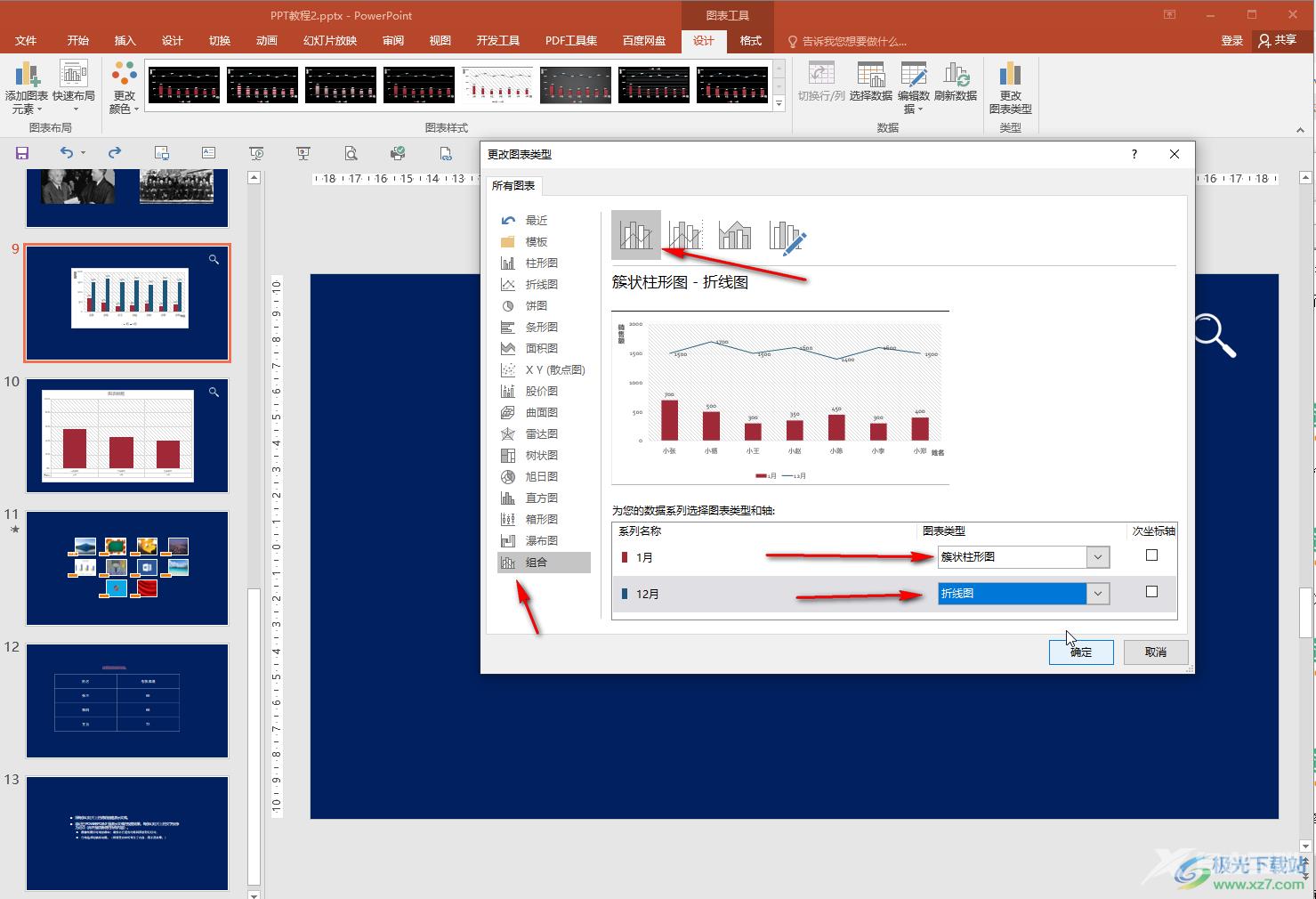Open the 切换 Transitions ribbon tab
The width and height of the screenshot is (1316, 899).
(x=220, y=40)
